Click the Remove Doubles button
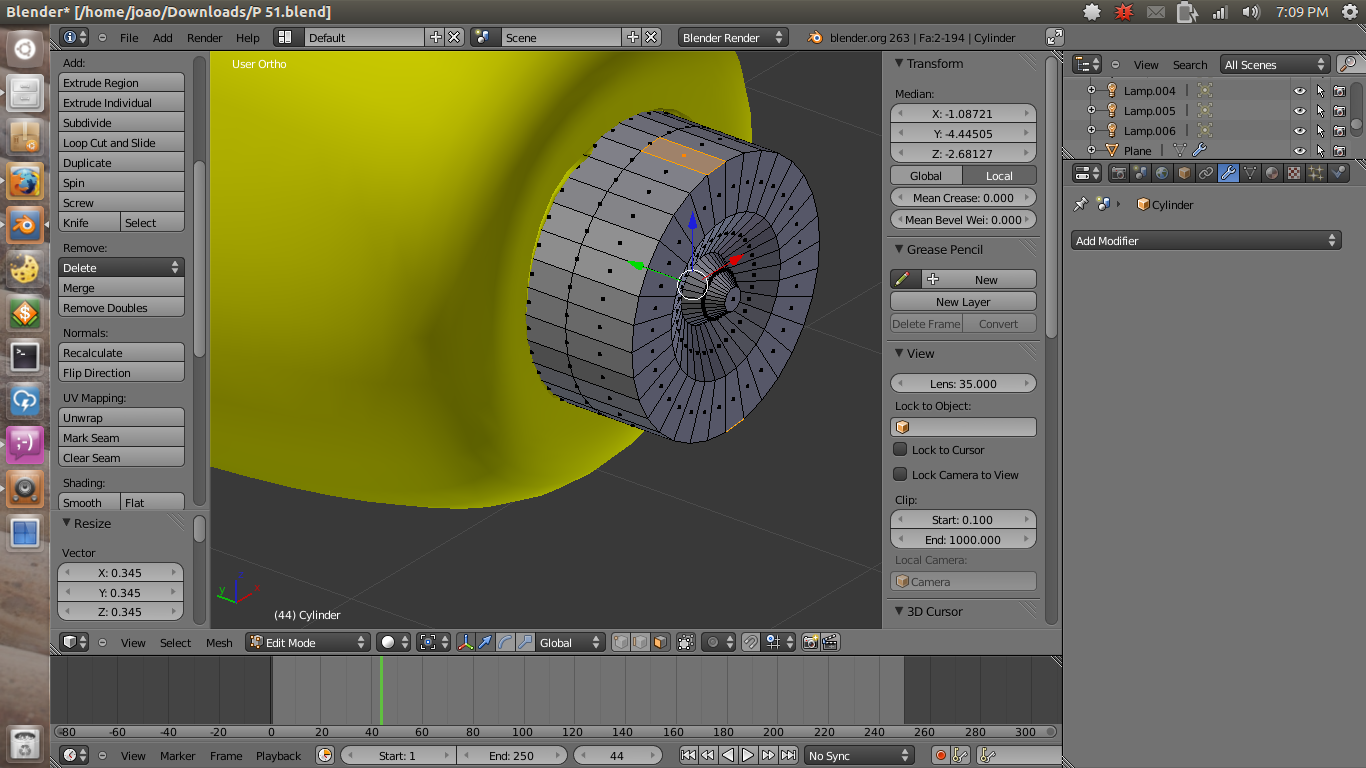The height and width of the screenshot is (768, 1366). click(121, 307)
